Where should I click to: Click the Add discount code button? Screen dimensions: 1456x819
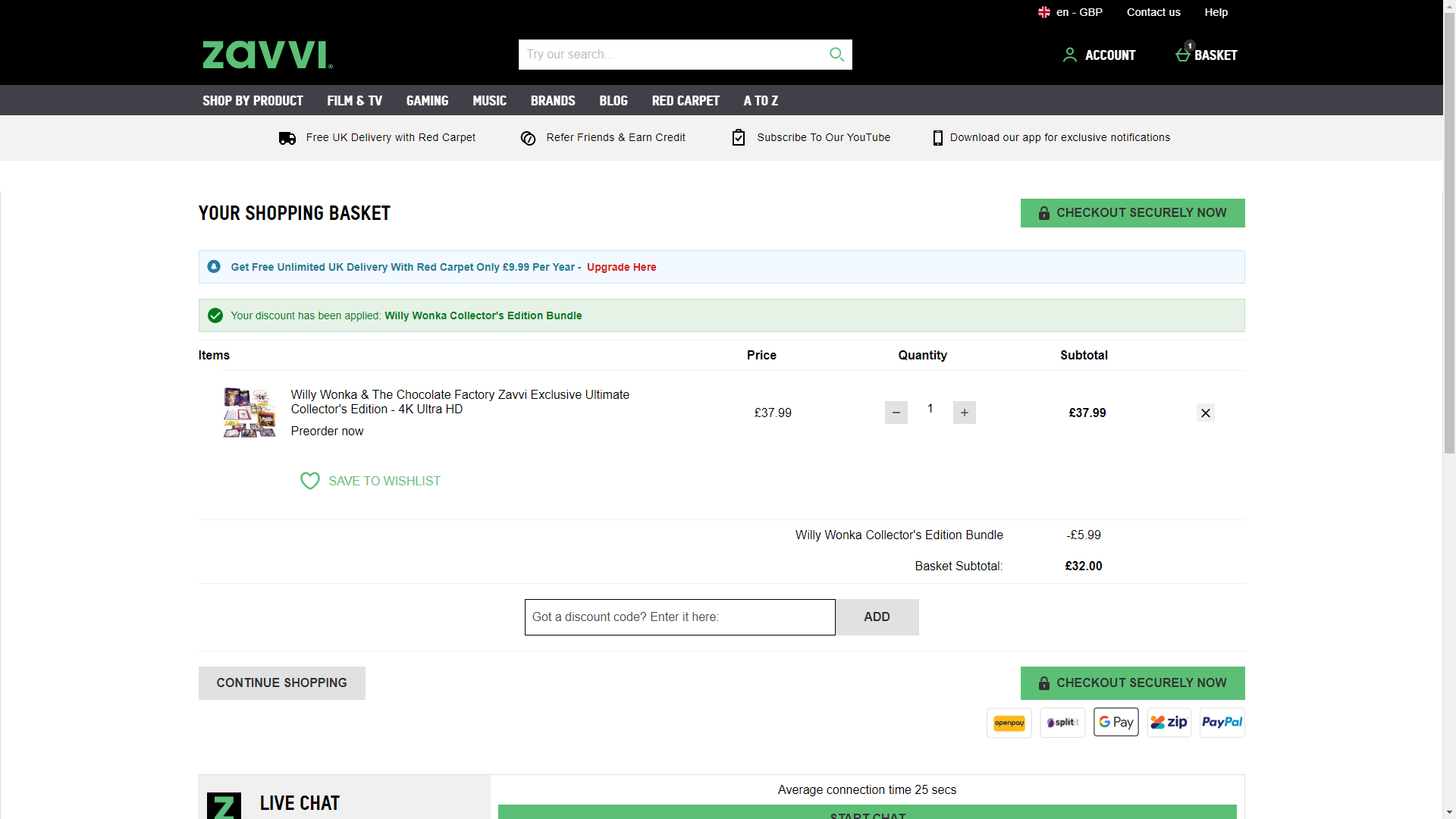click(x=877, y=617)
